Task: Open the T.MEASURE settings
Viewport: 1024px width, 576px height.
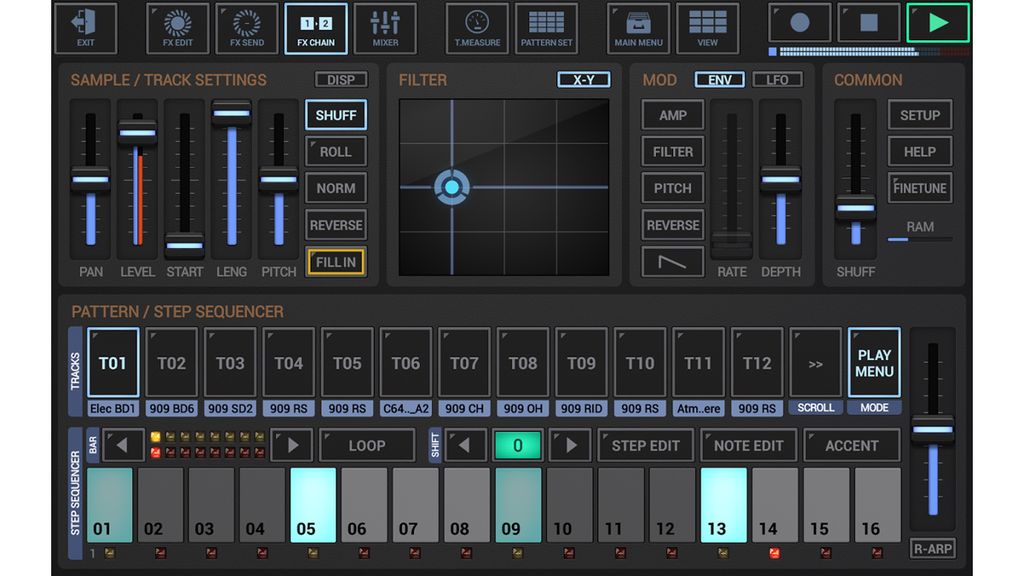Action: 476,27
